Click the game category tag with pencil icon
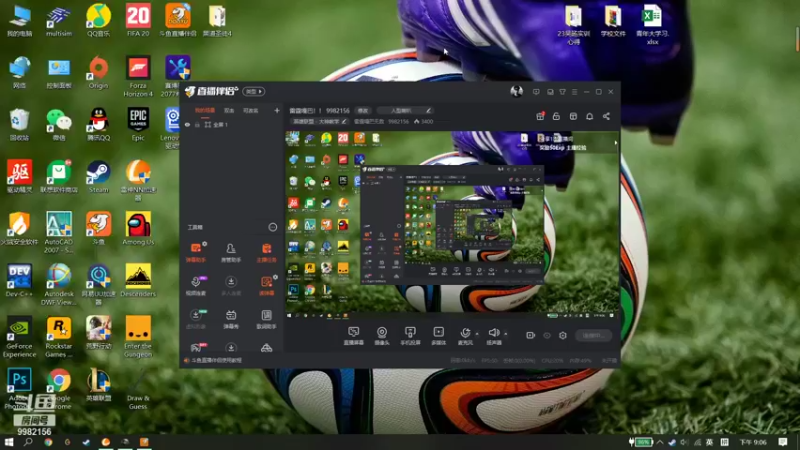The image size is (800, 450). pos(319,121)
